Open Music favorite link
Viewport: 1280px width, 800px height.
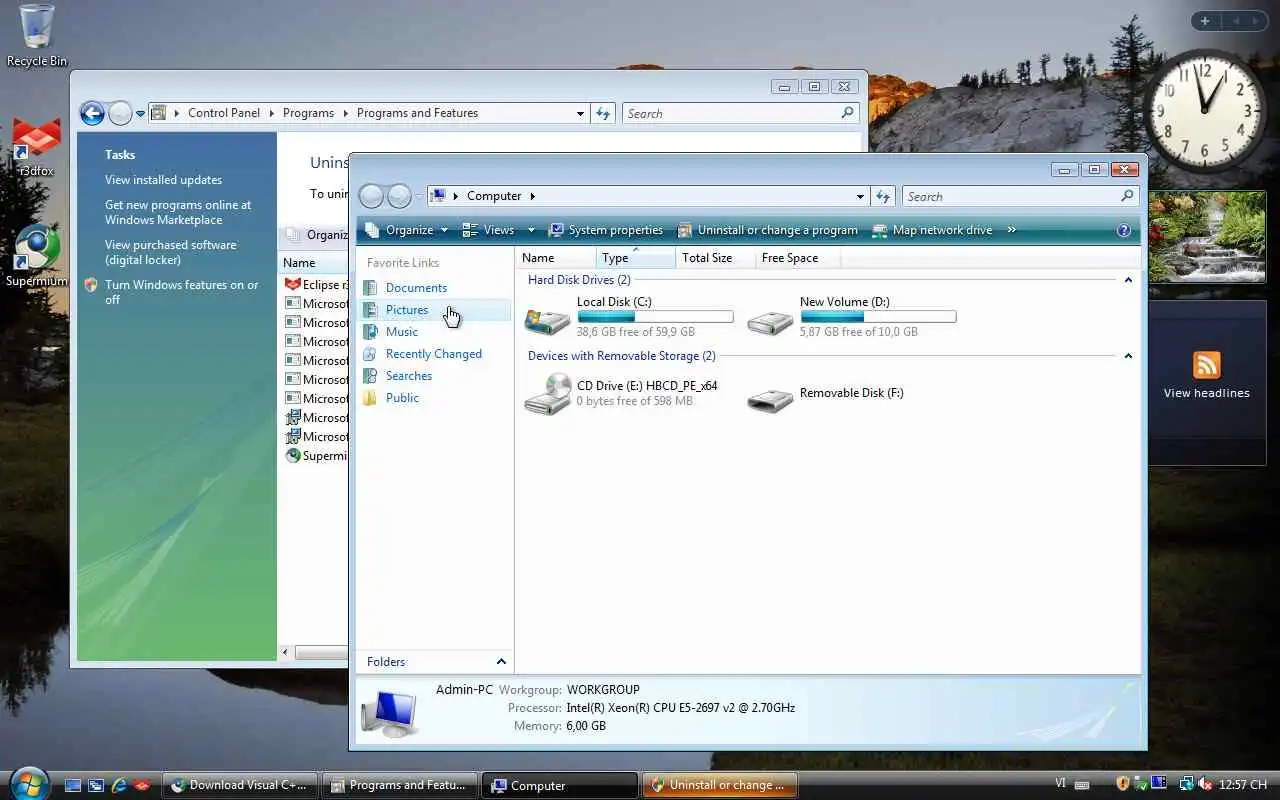click(402, 332)
